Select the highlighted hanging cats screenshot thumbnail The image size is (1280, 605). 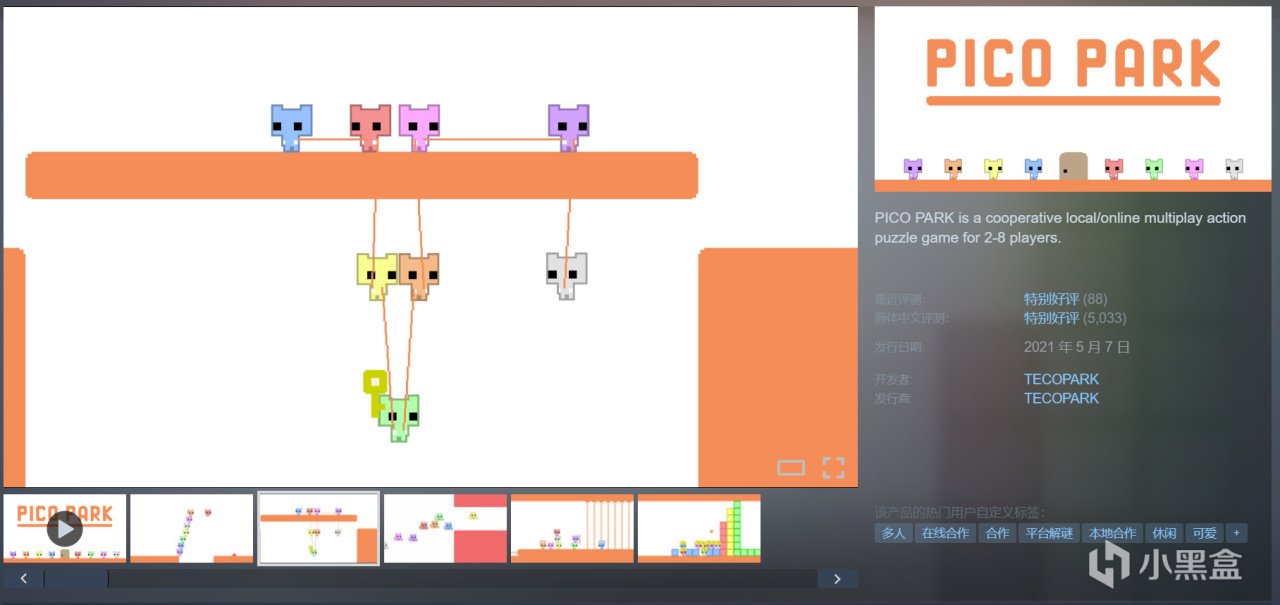tap(318, 528)
